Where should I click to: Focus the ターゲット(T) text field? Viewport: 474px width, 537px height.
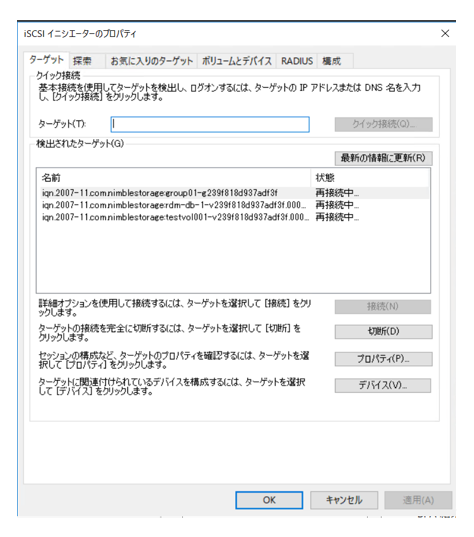tap(210, 124)
